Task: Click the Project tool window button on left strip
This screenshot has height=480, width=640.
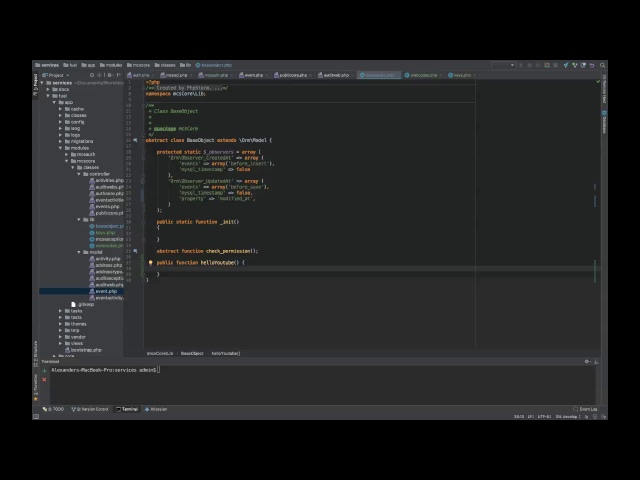Action: [x=36, y=84]
